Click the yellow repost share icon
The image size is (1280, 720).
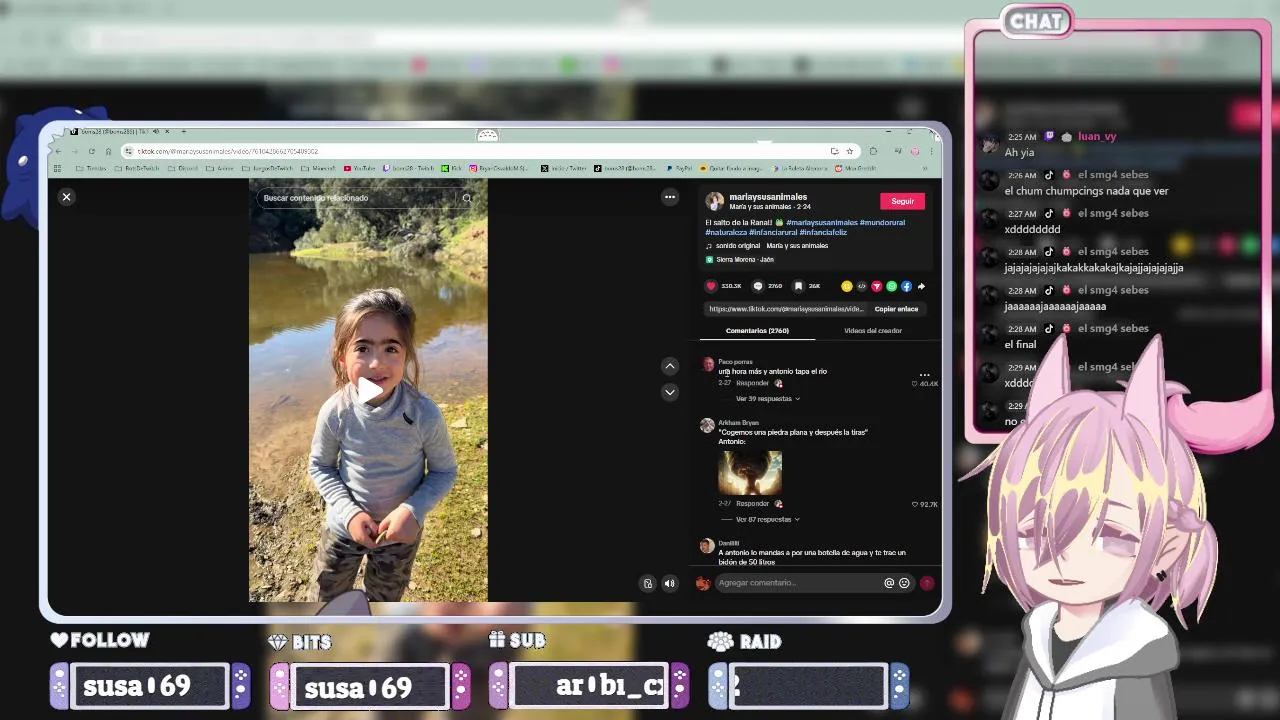point(847,286)
